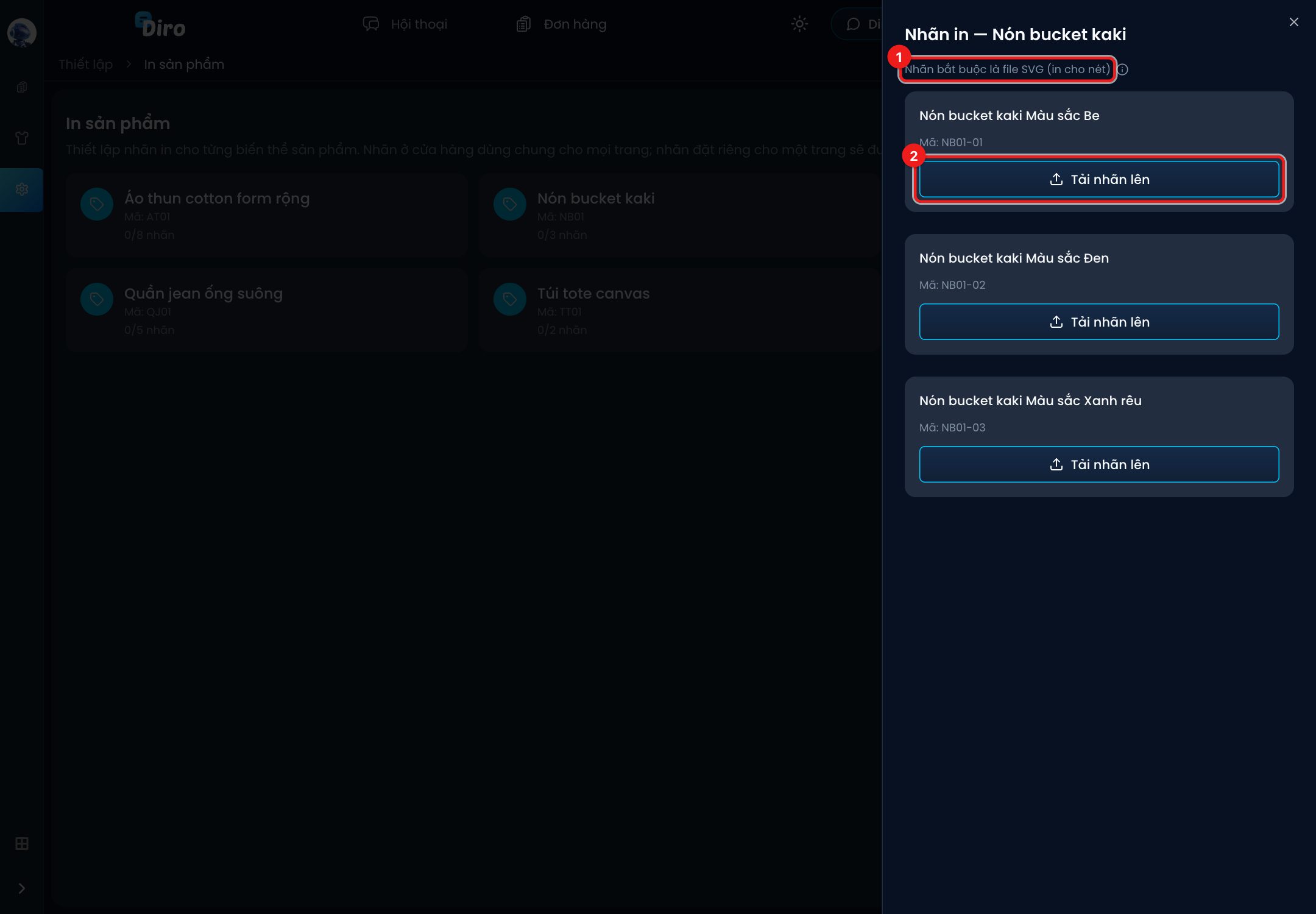Close the Nhãn in side panel
1316x914 pixels.
tap(1294, 22)
